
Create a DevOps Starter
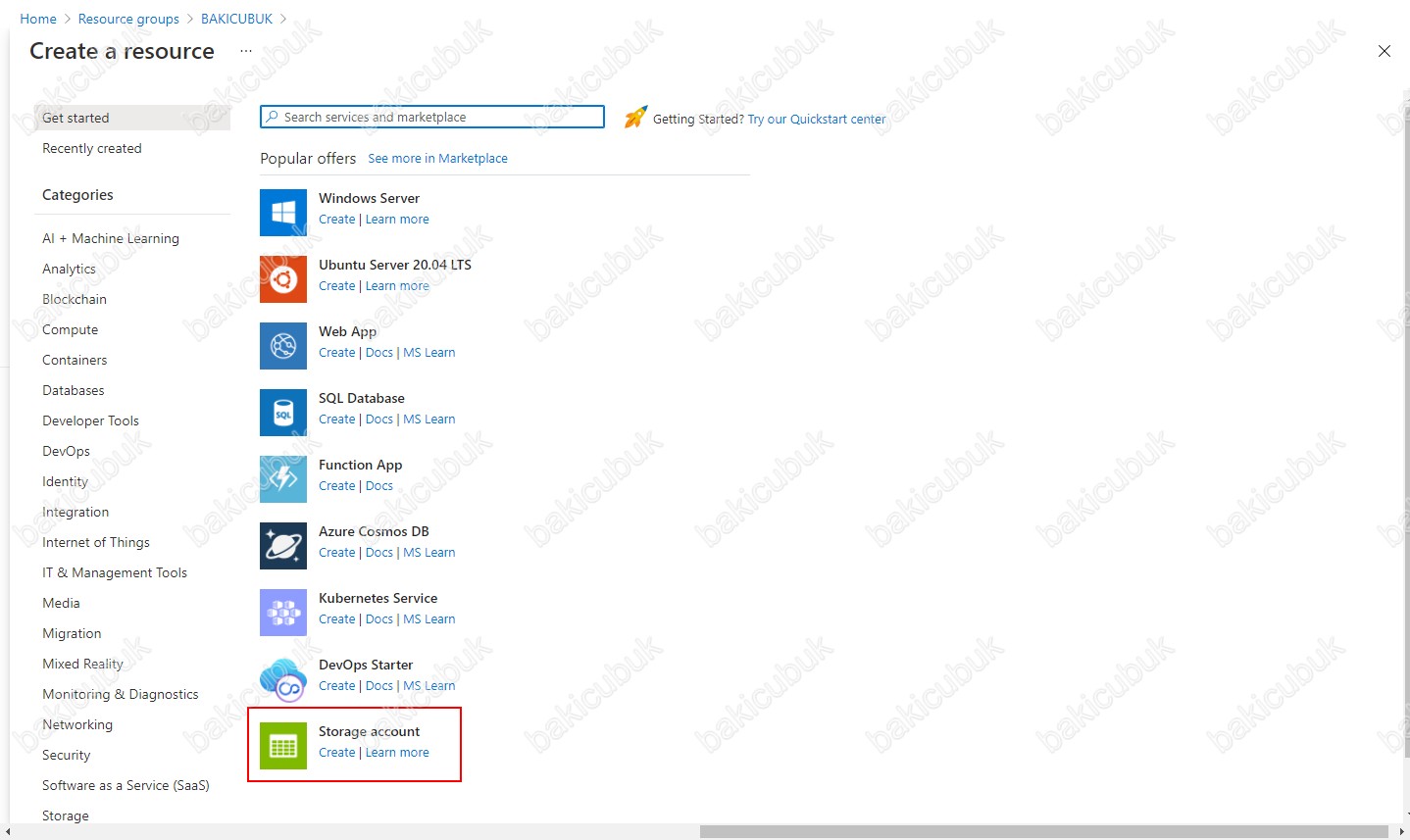337,686
